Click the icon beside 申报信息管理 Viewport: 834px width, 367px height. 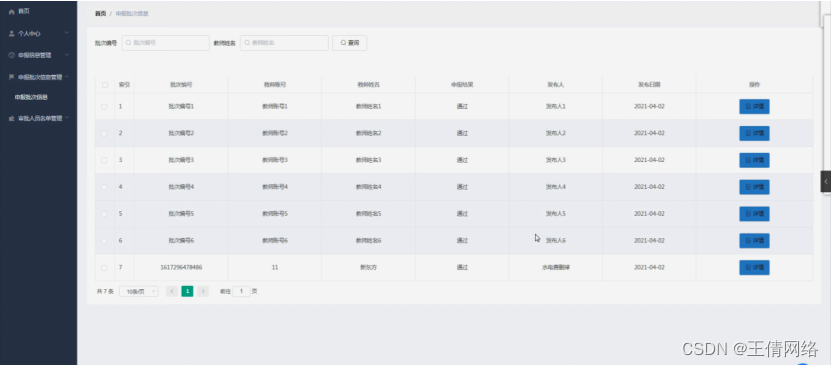12,55
